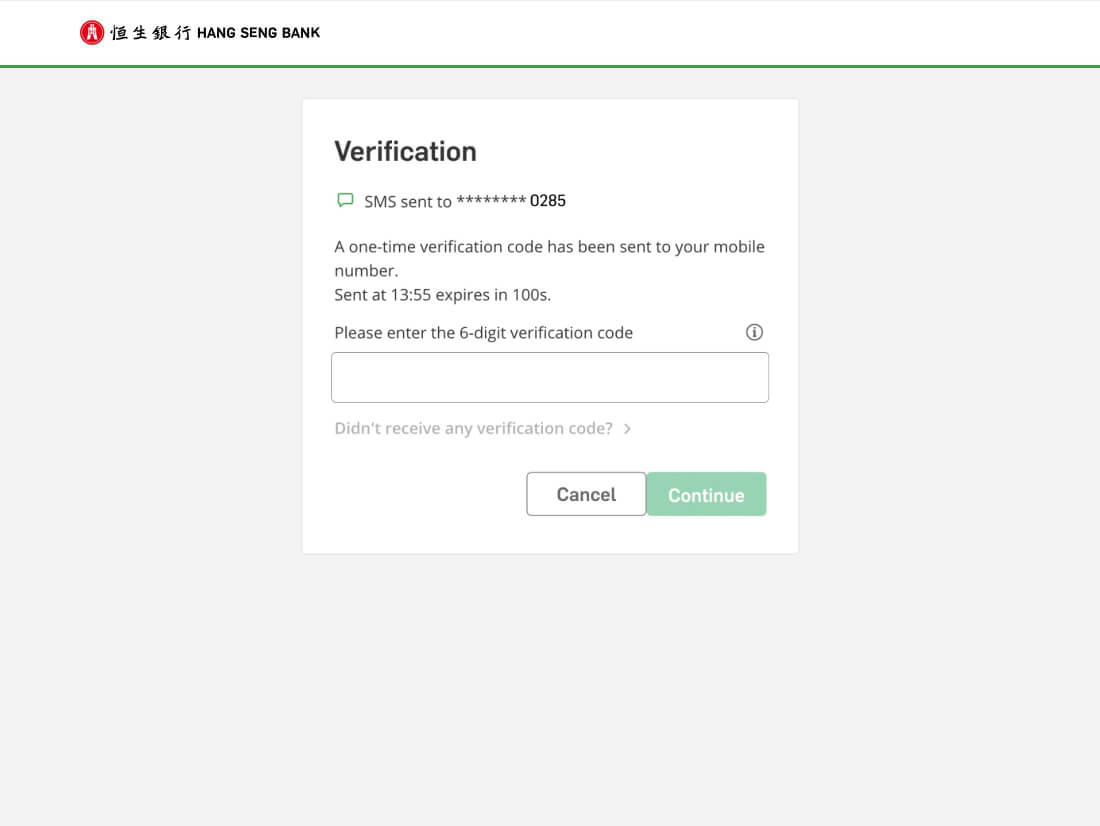This screenshot has height=826, width=1100.
Task: Click the HANG SENG BANK header text
Action: [x=258, y=33]
